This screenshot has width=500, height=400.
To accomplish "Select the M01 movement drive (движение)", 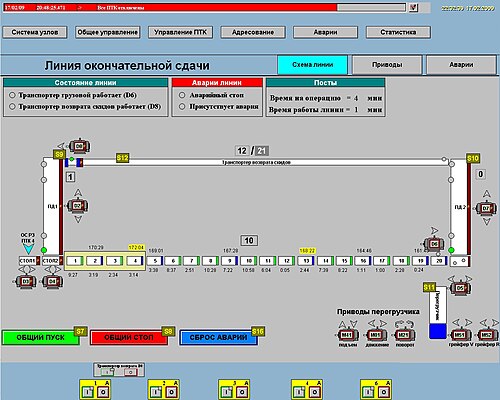I will pyautogui.click(x=376, y=334).
